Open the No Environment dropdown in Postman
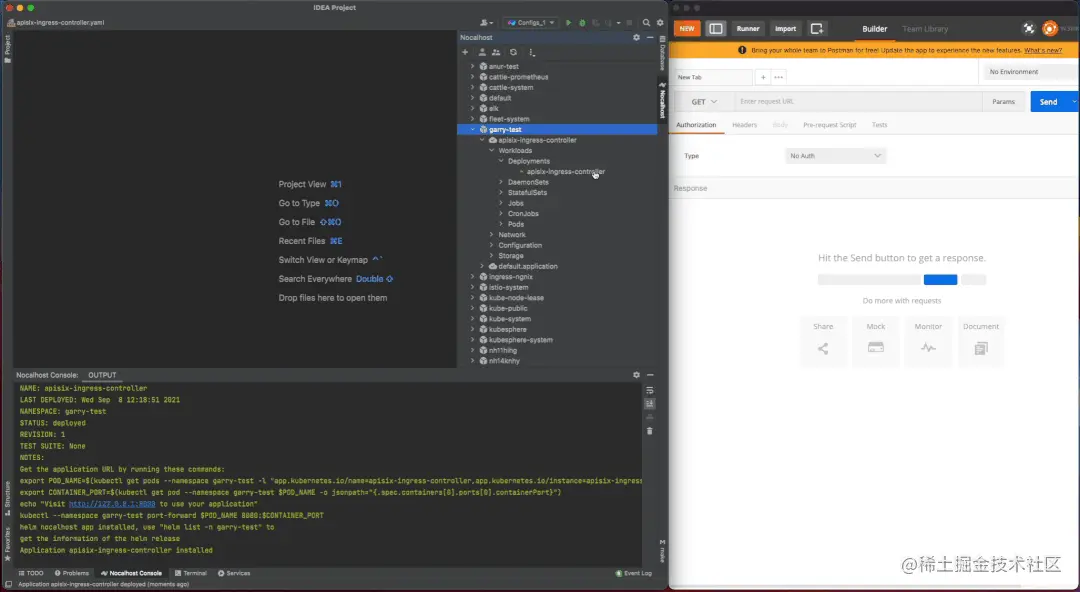1080x592 pixels. coord(1030,72)
